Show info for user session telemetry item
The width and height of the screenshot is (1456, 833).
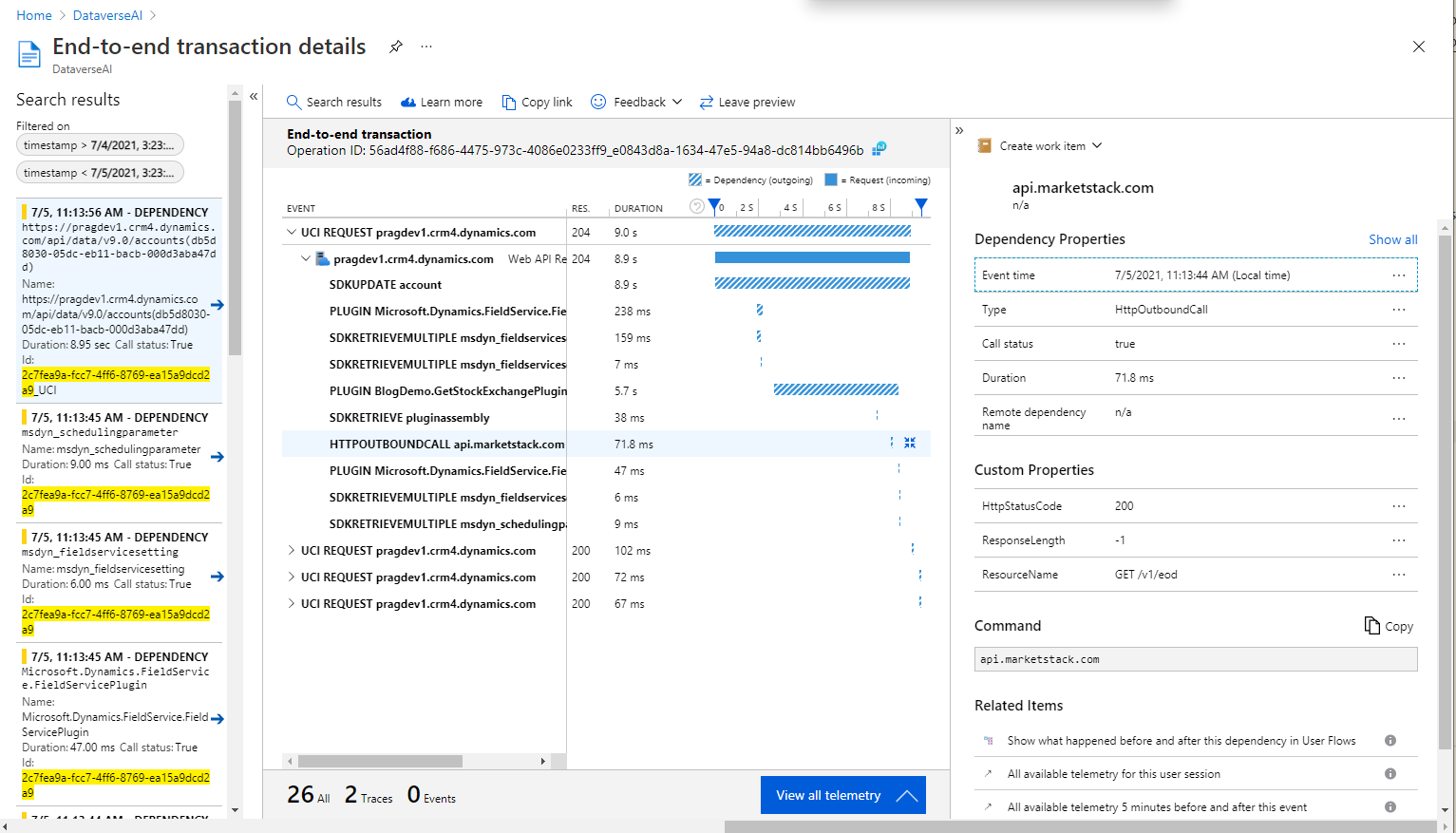1390,774
